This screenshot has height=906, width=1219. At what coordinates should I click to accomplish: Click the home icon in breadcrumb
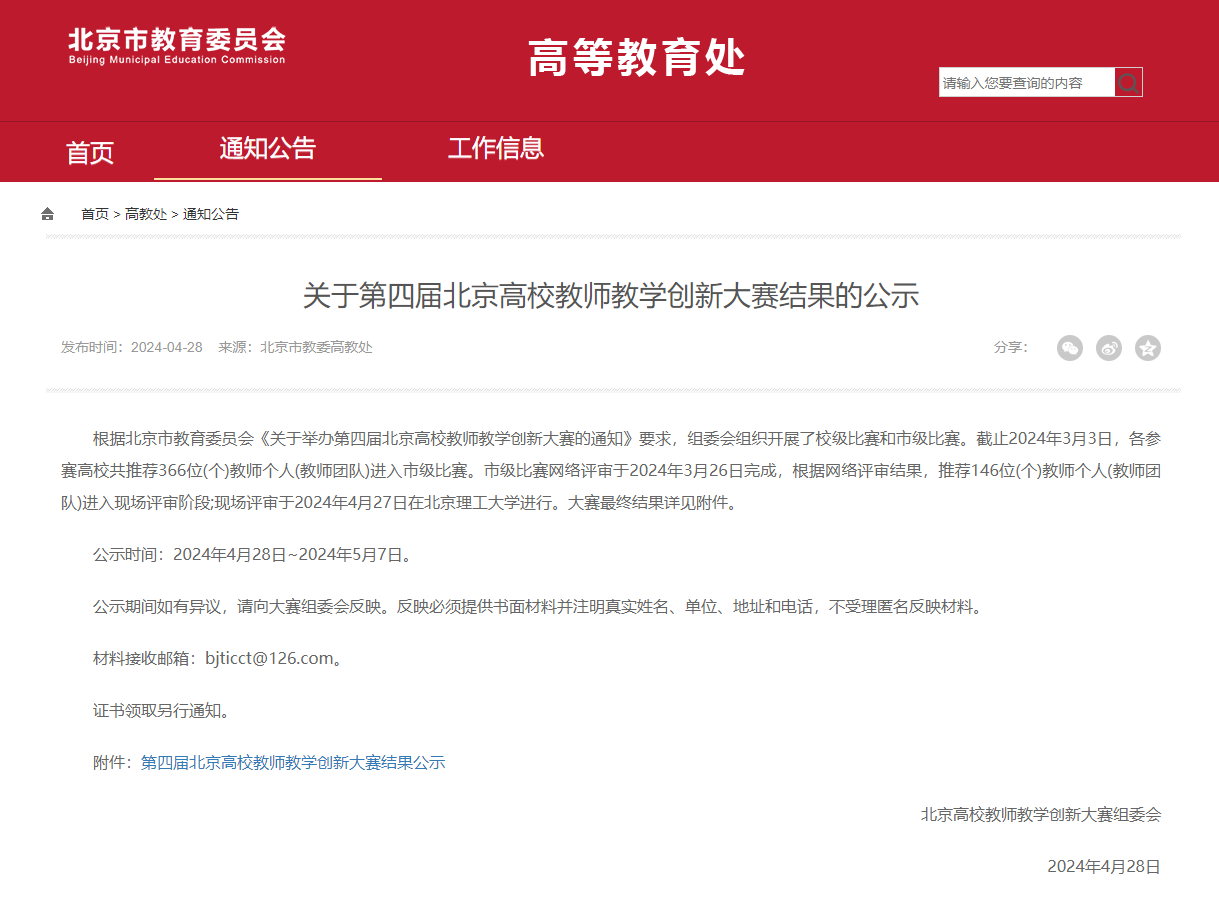tap(48, 214)
